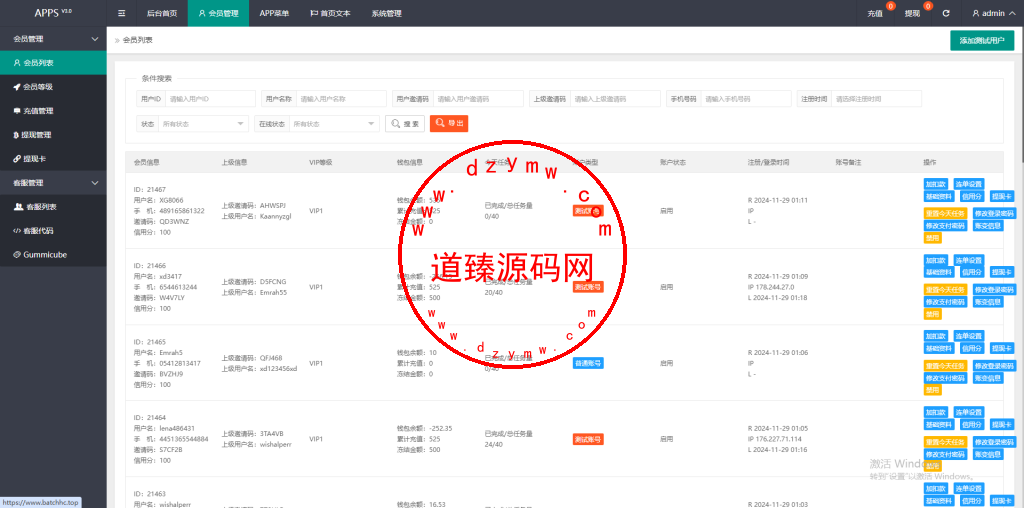Click 基础资料 for member 21467

coord(938,197)
